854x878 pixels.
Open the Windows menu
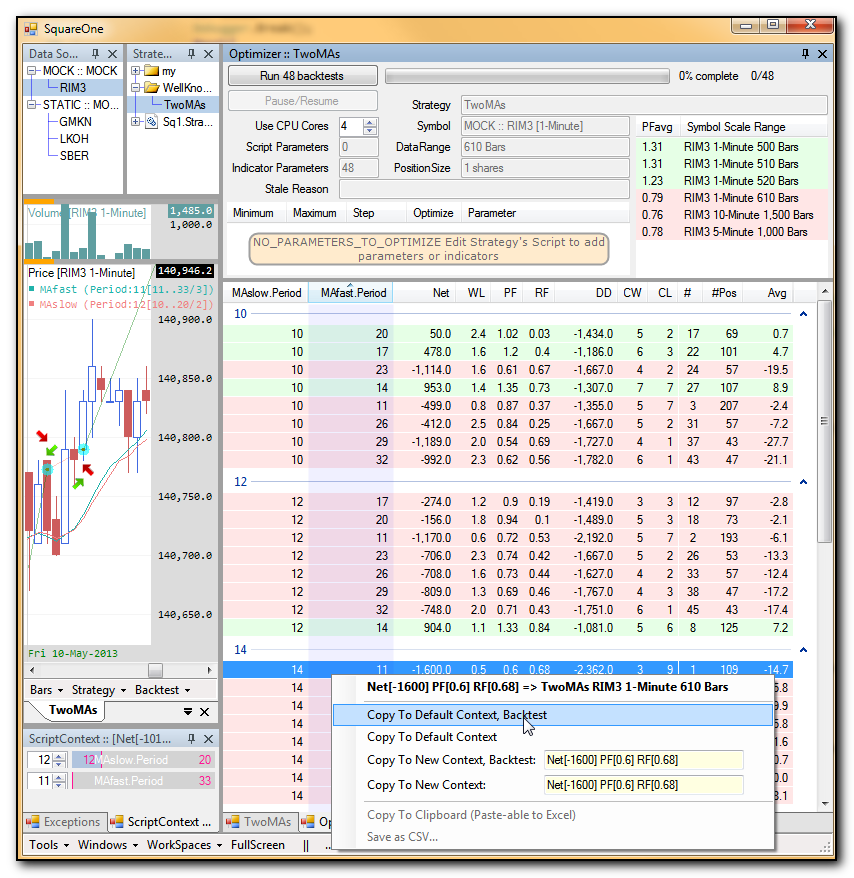pos(108,844)
